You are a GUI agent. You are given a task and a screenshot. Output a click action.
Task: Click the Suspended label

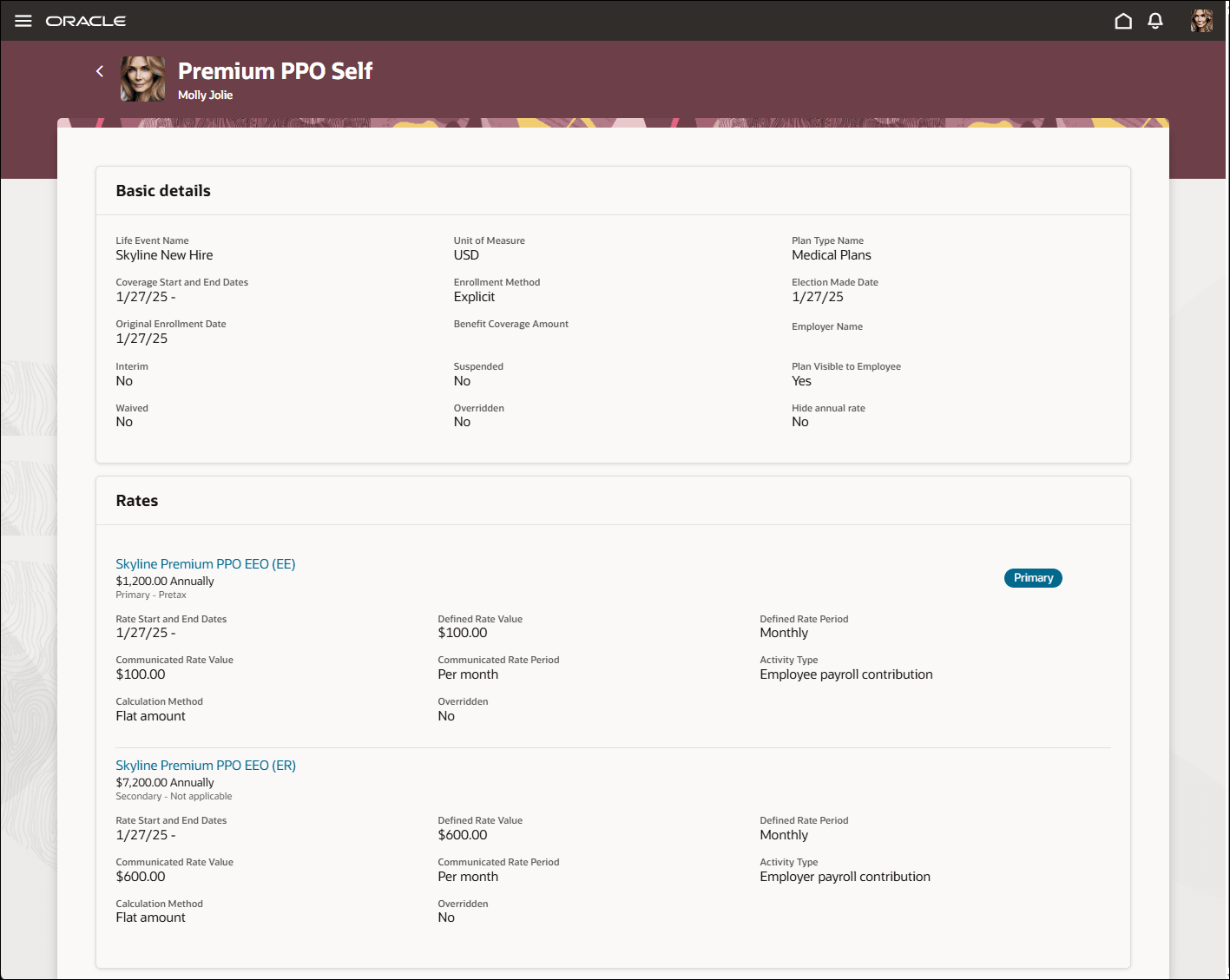pyautogui.click(x=478, y=366)
